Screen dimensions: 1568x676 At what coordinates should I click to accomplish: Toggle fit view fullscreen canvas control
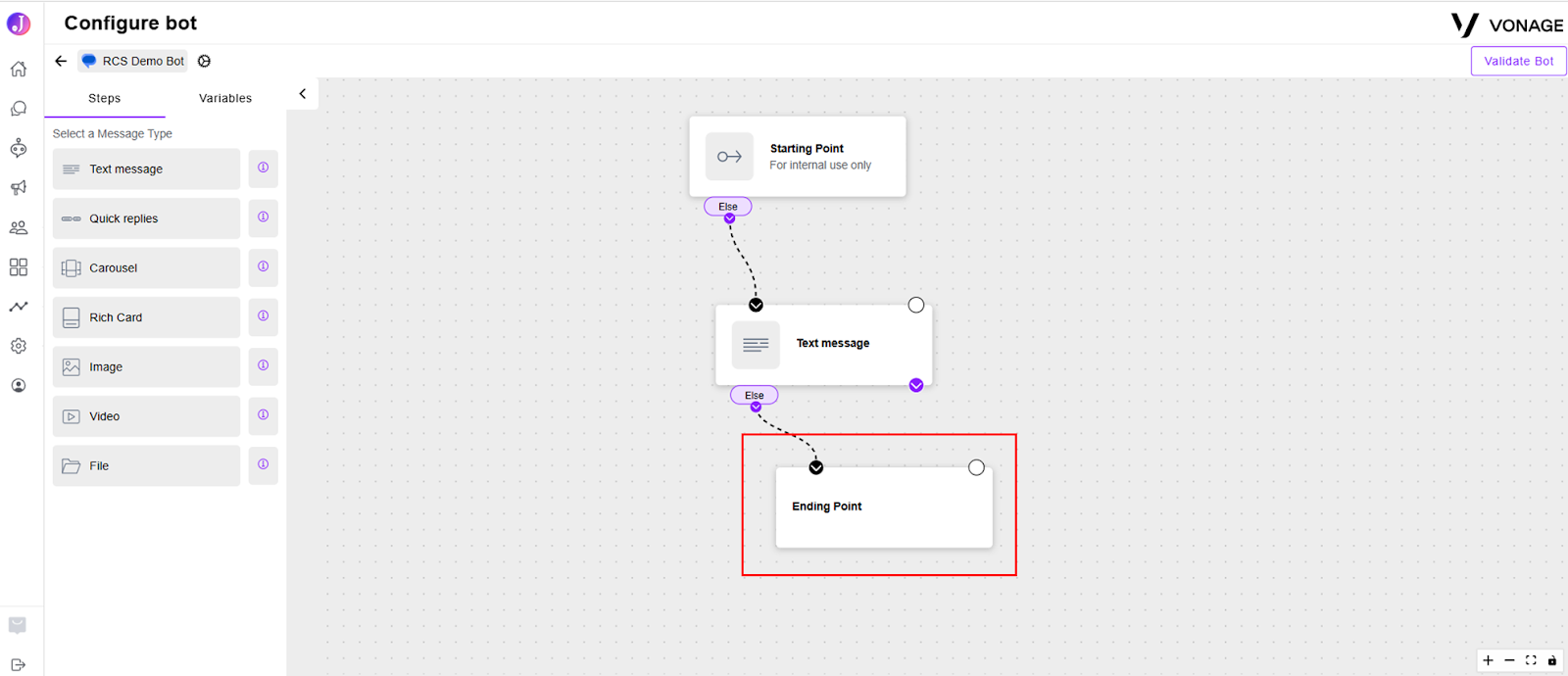click(x=1531, y=660)
